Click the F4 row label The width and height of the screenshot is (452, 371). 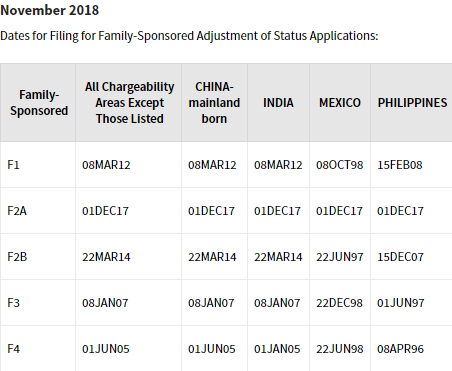13,349
